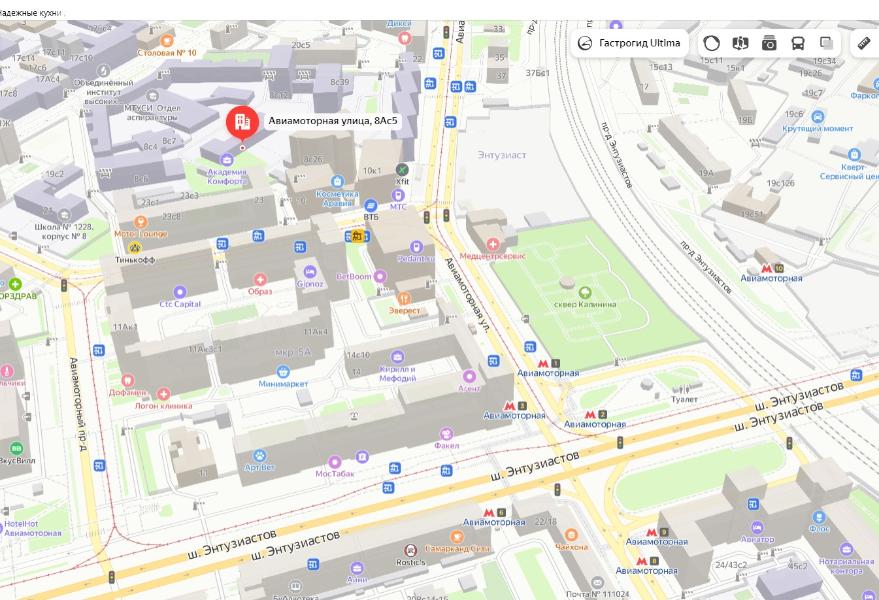
Task: Select Академия Комфорта marker
Action: [226, 160]
